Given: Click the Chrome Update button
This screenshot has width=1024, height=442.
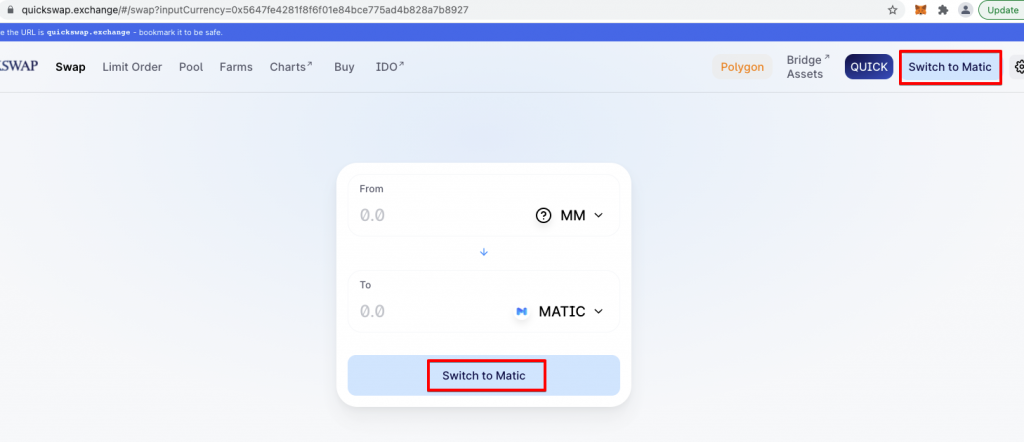Looking at the screenshot, I should click(1002, 10).
